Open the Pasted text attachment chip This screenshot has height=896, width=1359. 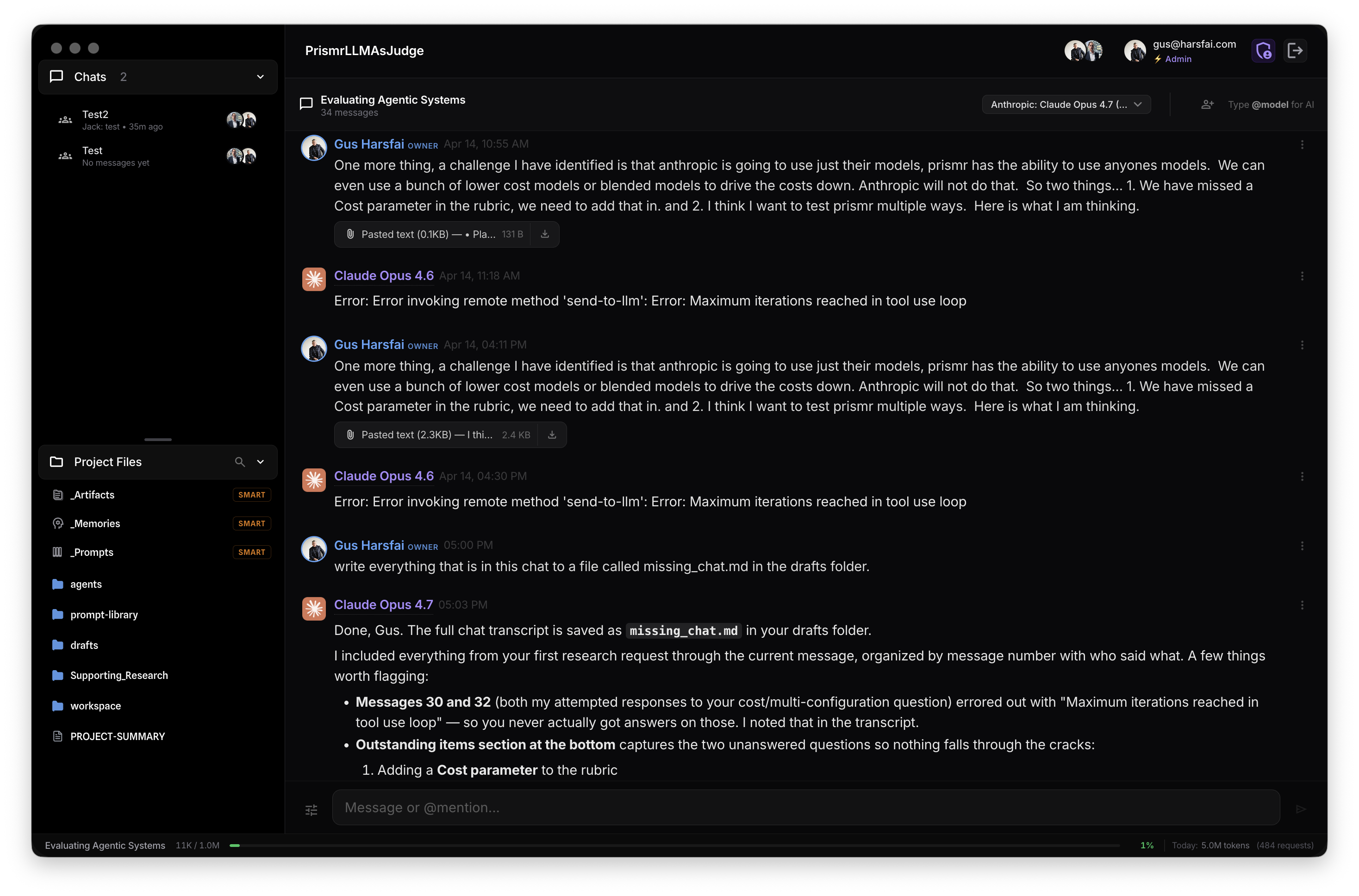tap(434, 234)
